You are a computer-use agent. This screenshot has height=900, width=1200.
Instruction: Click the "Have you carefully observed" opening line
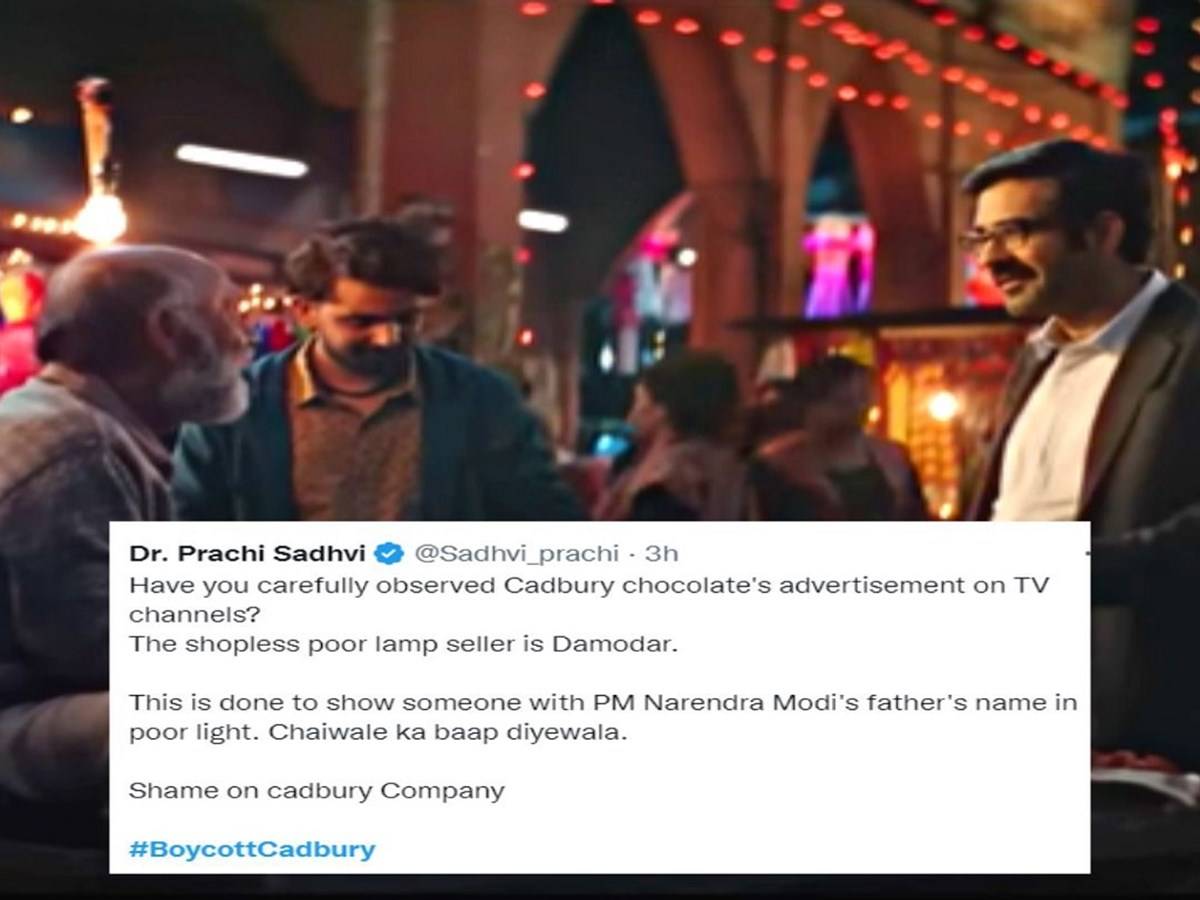(588, 586)
